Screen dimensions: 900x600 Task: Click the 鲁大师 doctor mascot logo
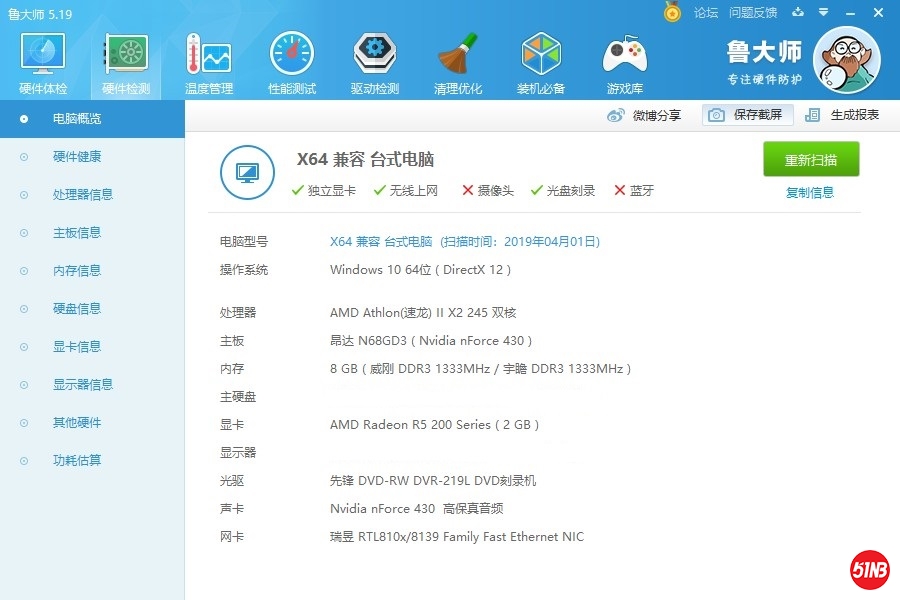pos(846,60)
